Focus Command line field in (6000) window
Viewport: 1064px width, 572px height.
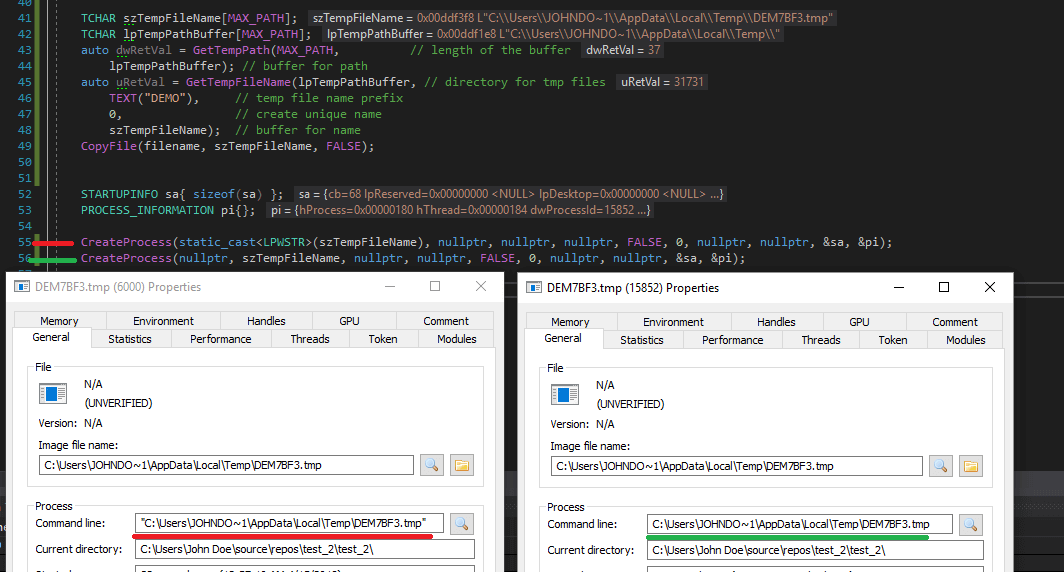pyautogui.click(x=289, y=523)
